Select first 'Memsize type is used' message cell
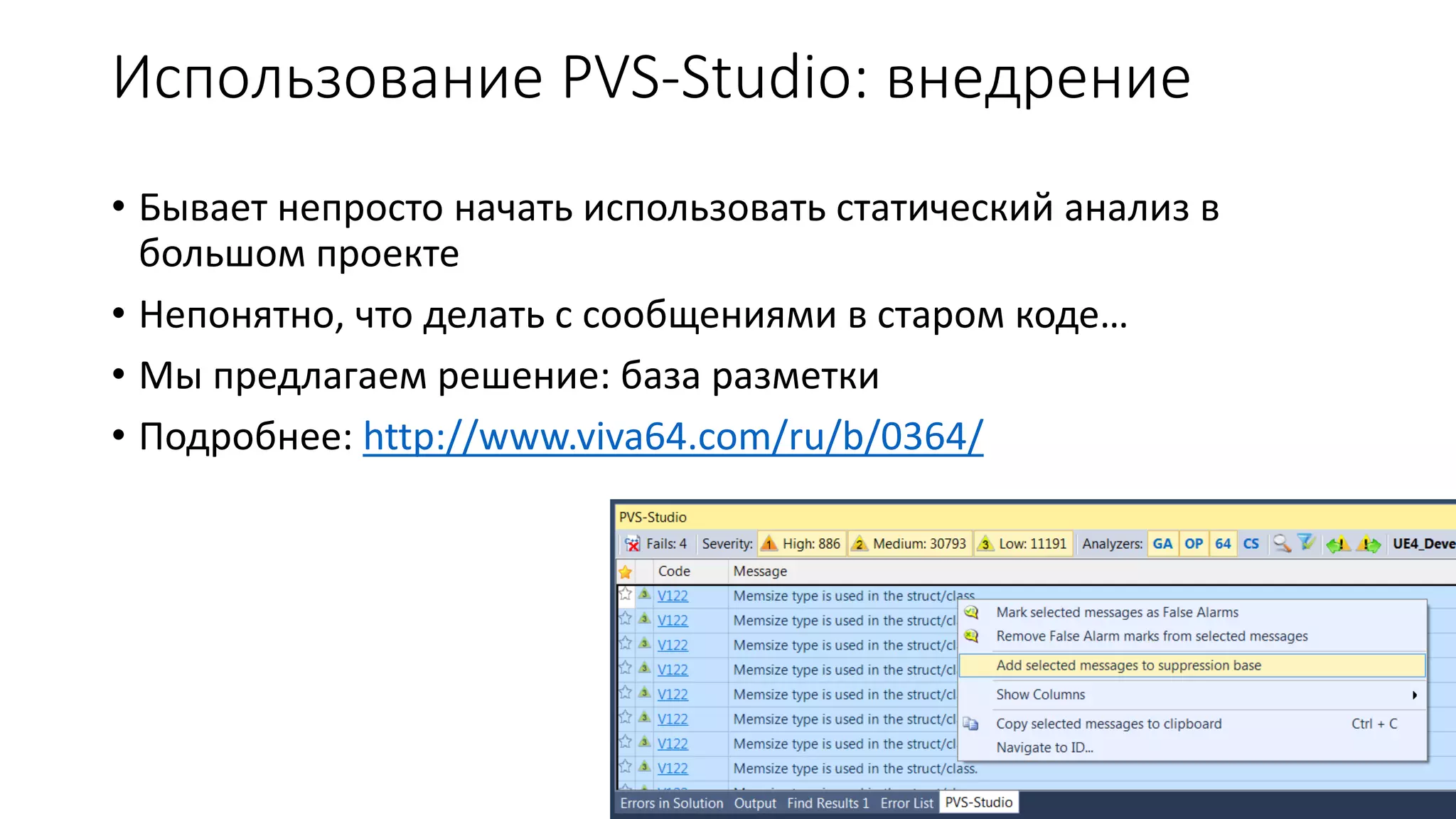 coord(854,596)
